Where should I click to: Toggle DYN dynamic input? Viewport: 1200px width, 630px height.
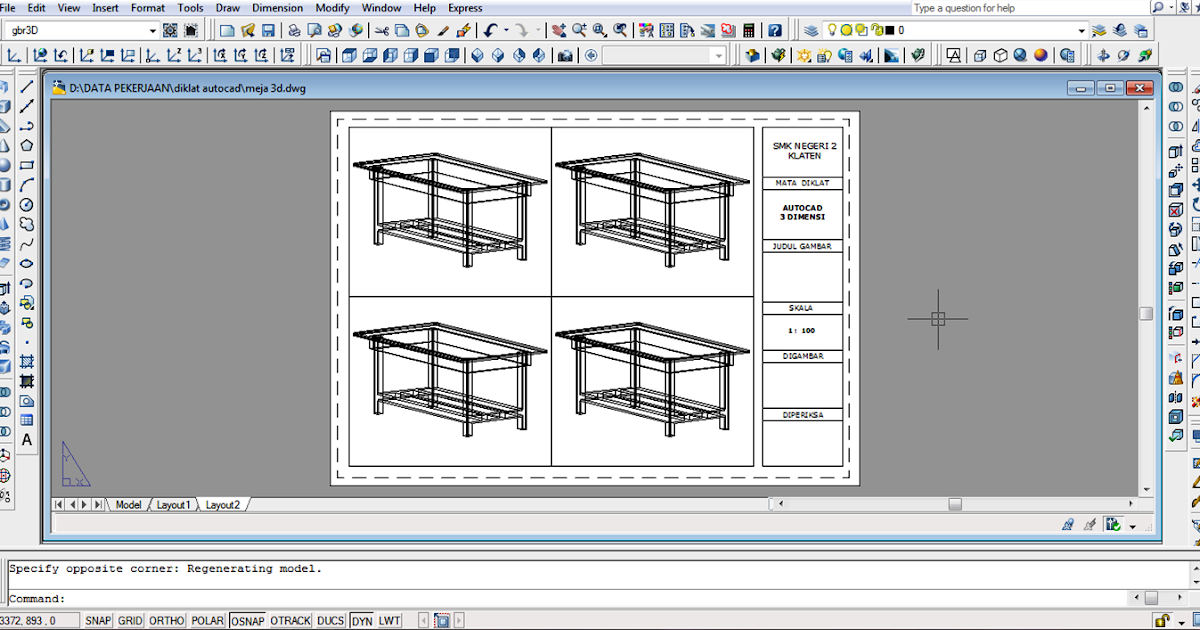click(x=361, y=621)
